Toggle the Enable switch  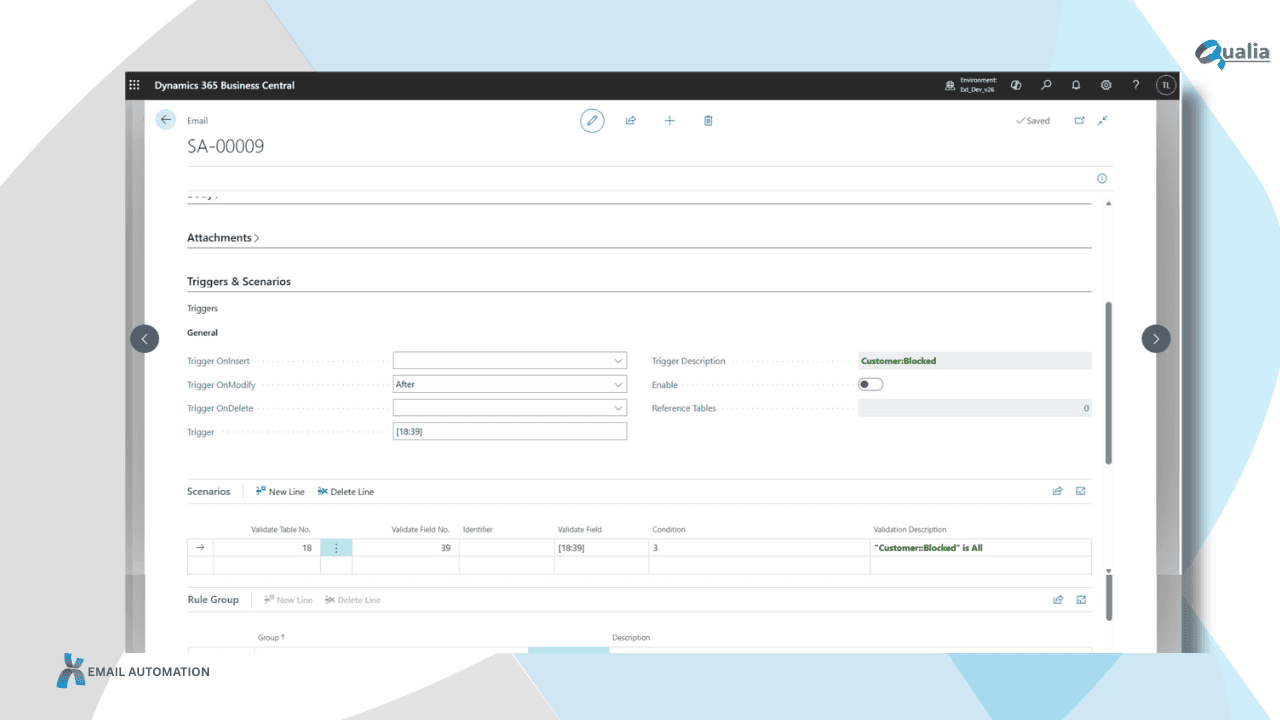(870, 384)
